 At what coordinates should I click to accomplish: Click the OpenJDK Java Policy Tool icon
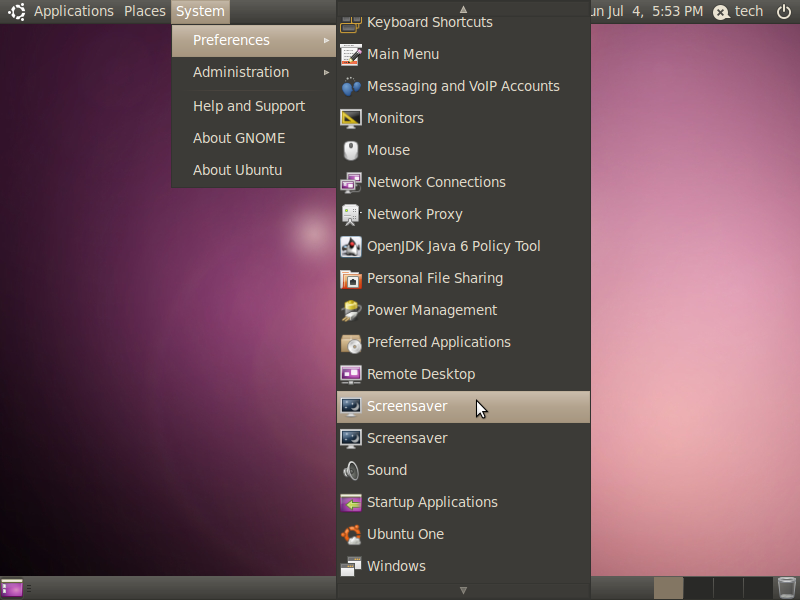[351, 246]
